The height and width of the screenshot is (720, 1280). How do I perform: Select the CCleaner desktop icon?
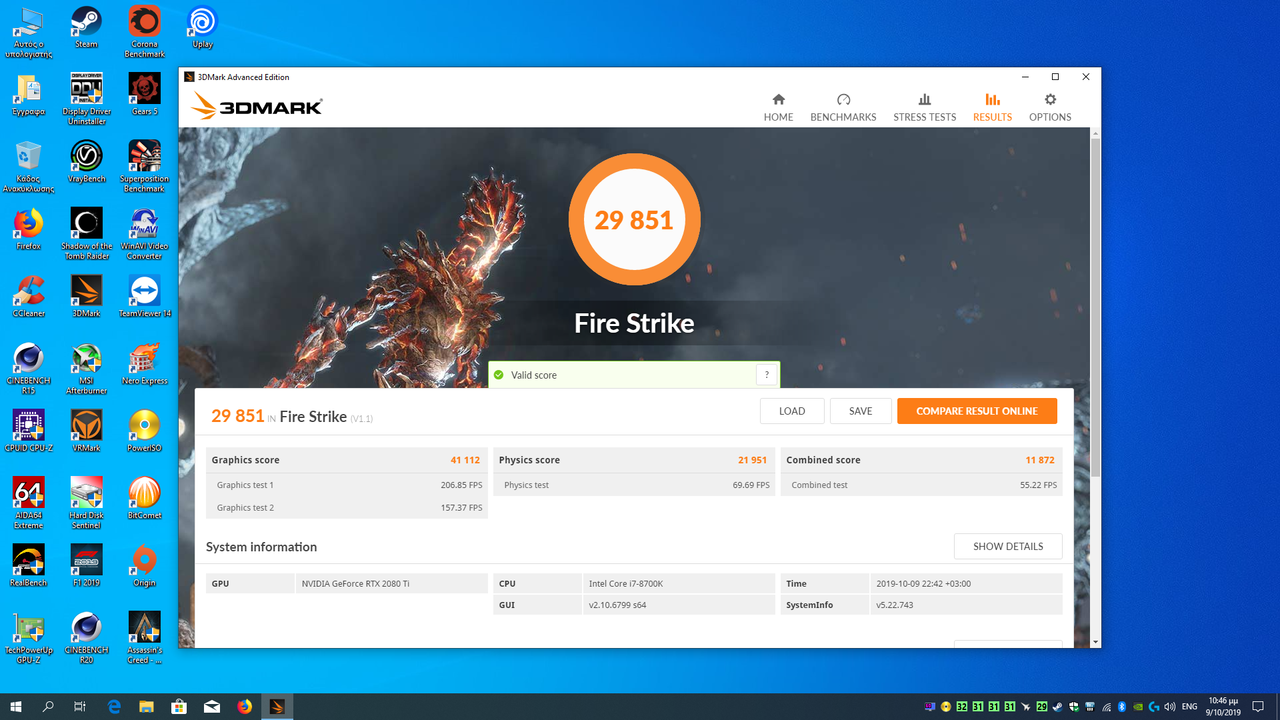coord(28,295)
